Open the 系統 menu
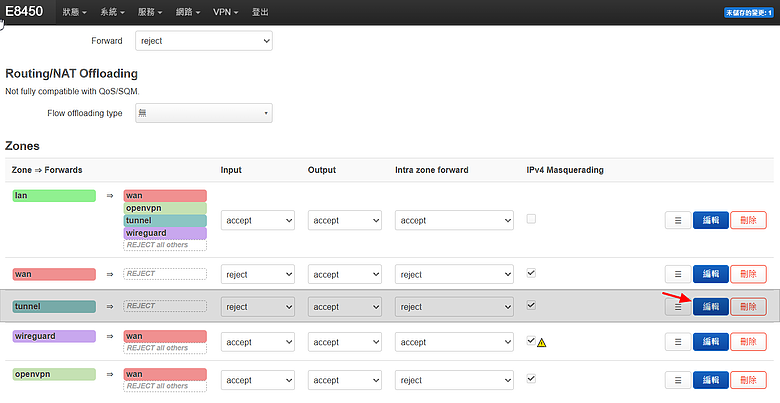Screen dimensions: 780x403 [112, 12]
